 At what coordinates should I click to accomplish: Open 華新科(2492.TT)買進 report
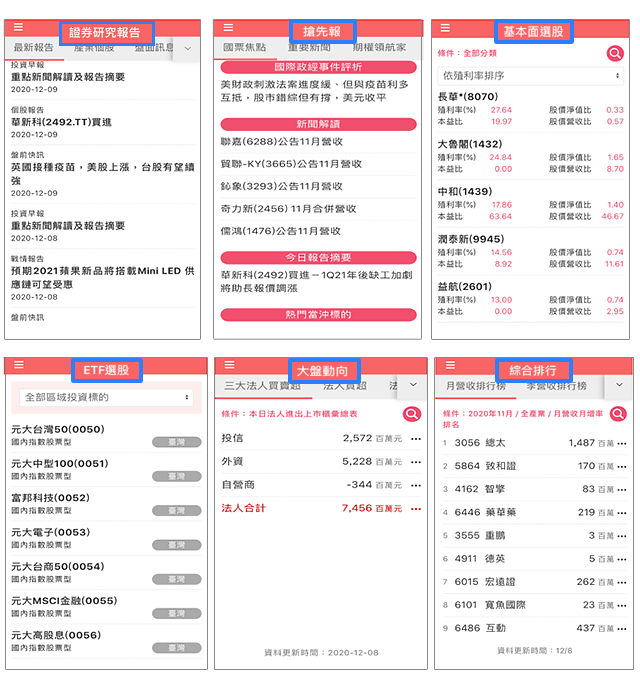[x=62, y=122]
